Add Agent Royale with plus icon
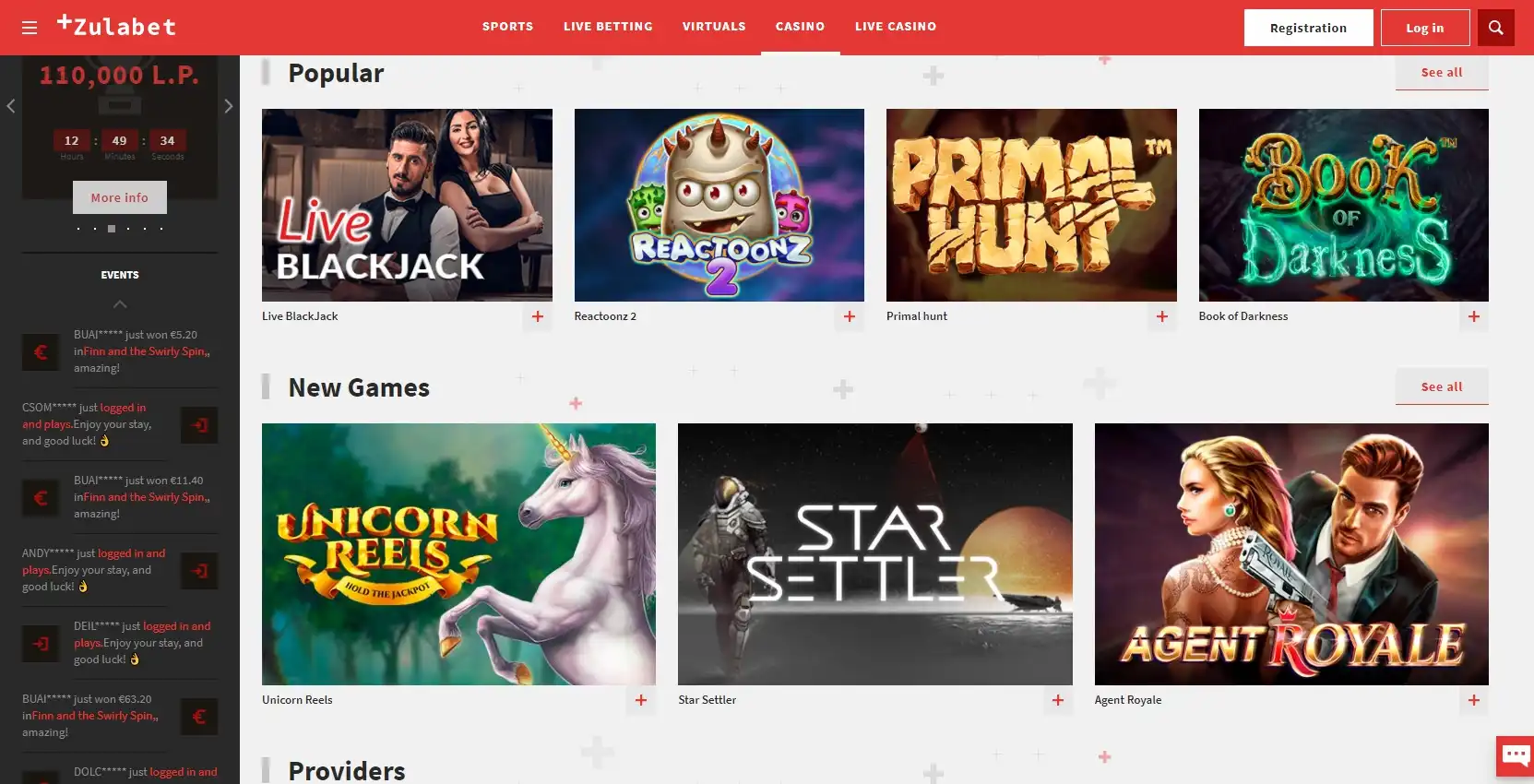Image resolution: width=1534 pixels, height=784 pixels. tap(1474, 700)
